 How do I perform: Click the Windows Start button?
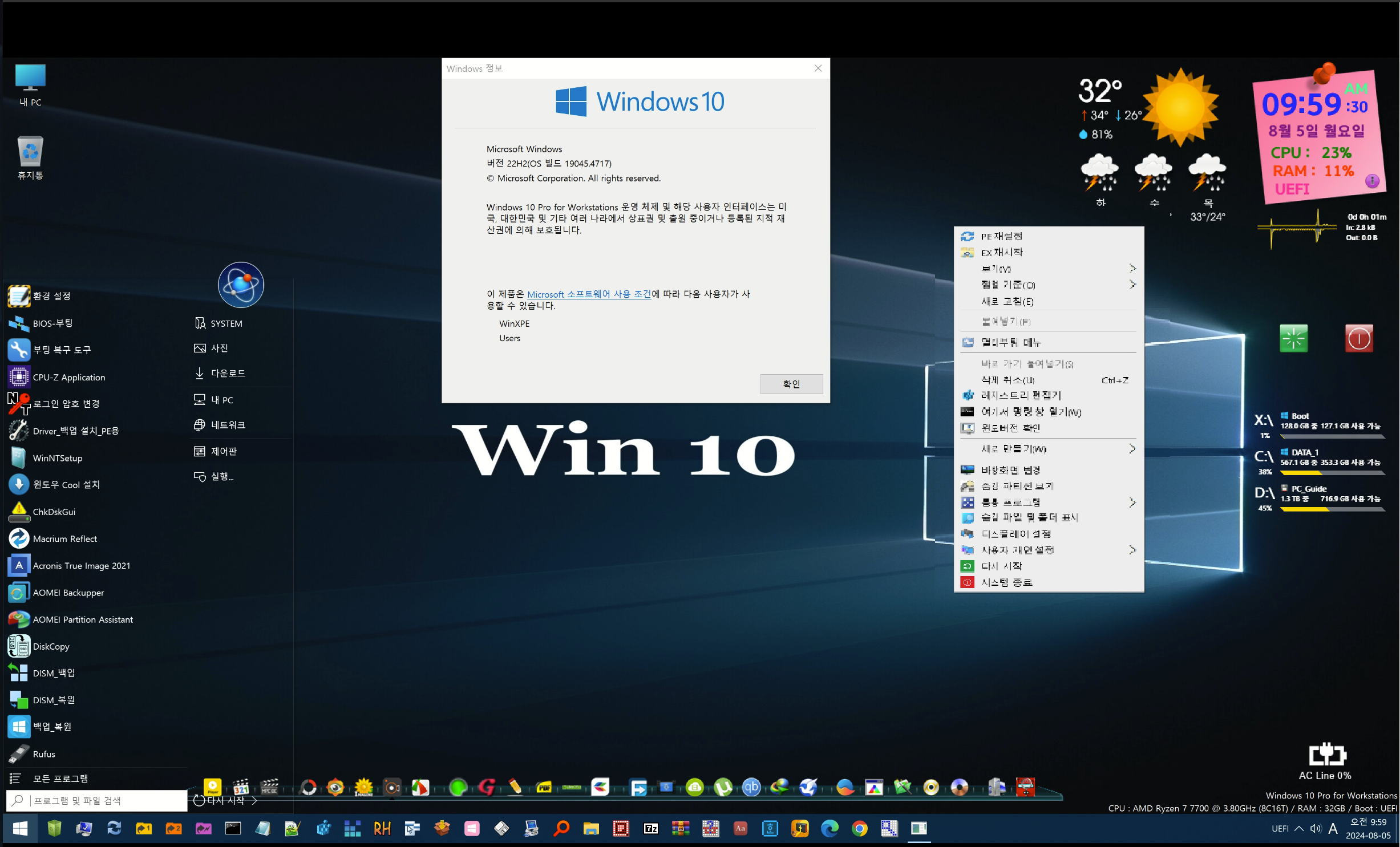[x=20, y=828]
